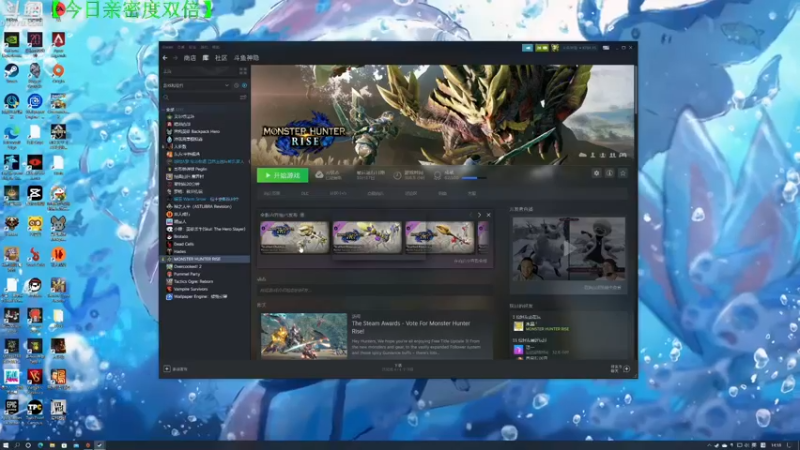Click the user avatar in title bar
Screen dimensions: 800x450
tap(555, 48)
